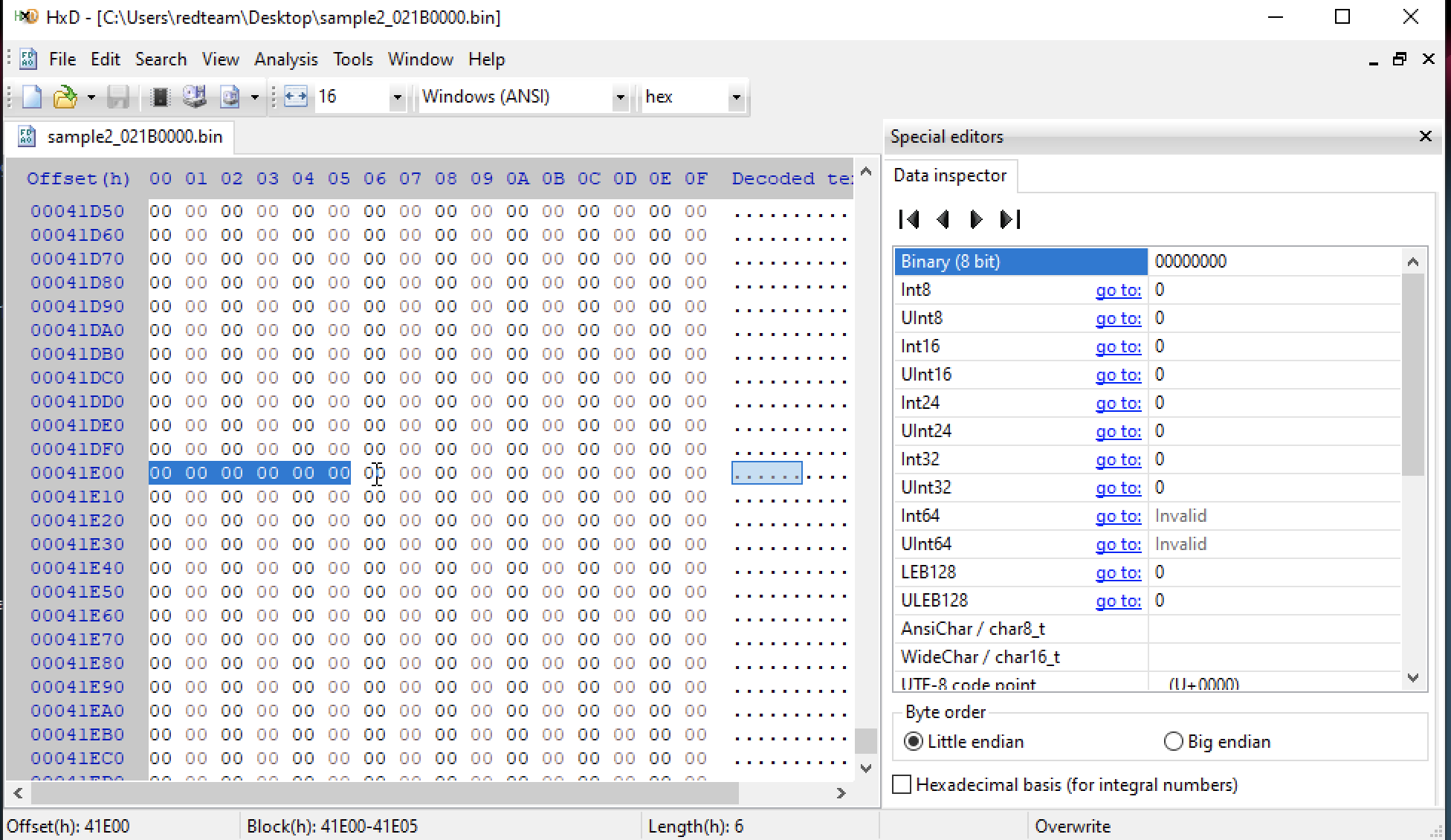Open the Tools menu
The image size is (1451, 840).
tap(353, 59)
